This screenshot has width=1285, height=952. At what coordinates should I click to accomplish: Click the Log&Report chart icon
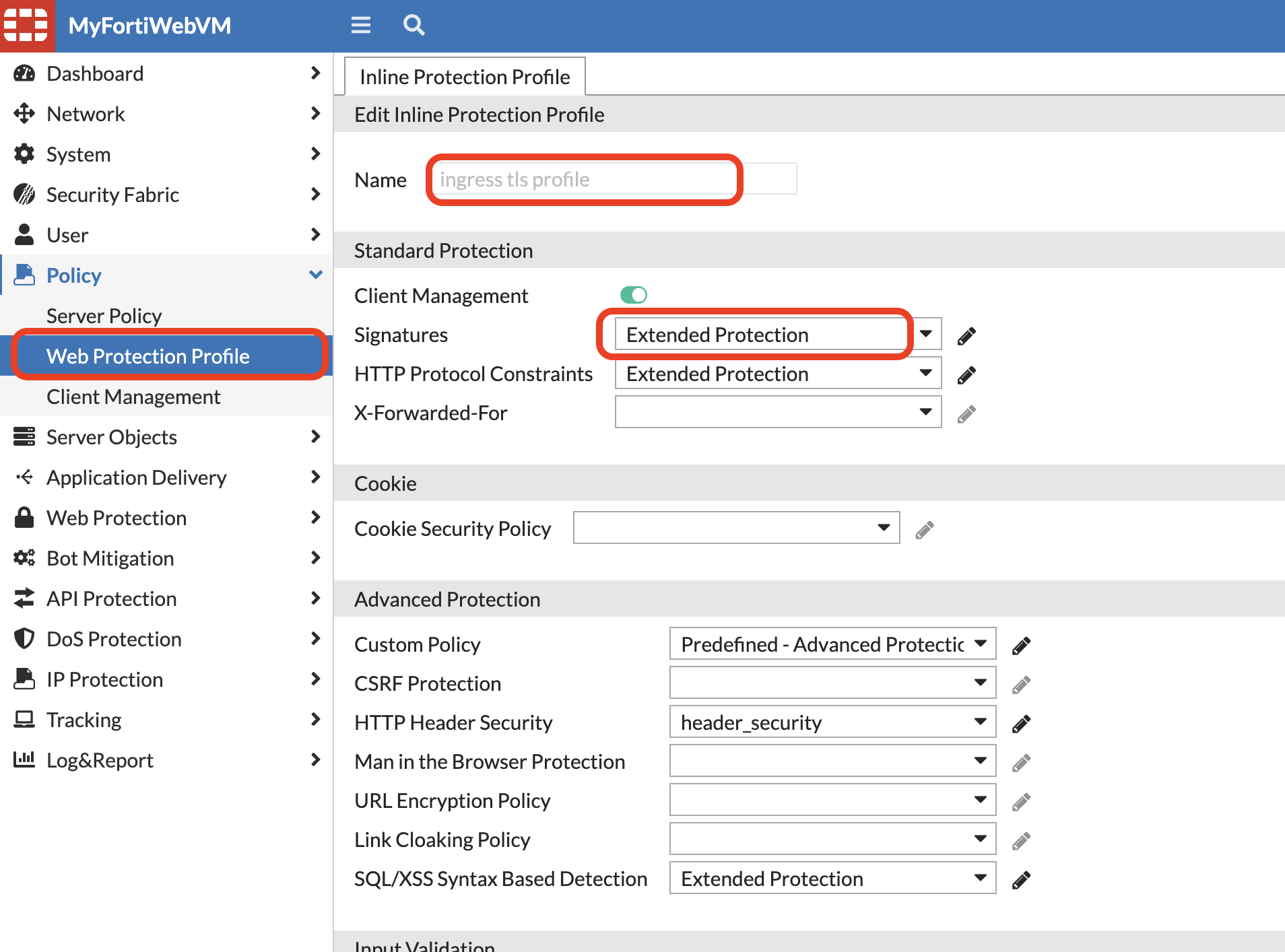pyautogui.click(x=24, y=760)
